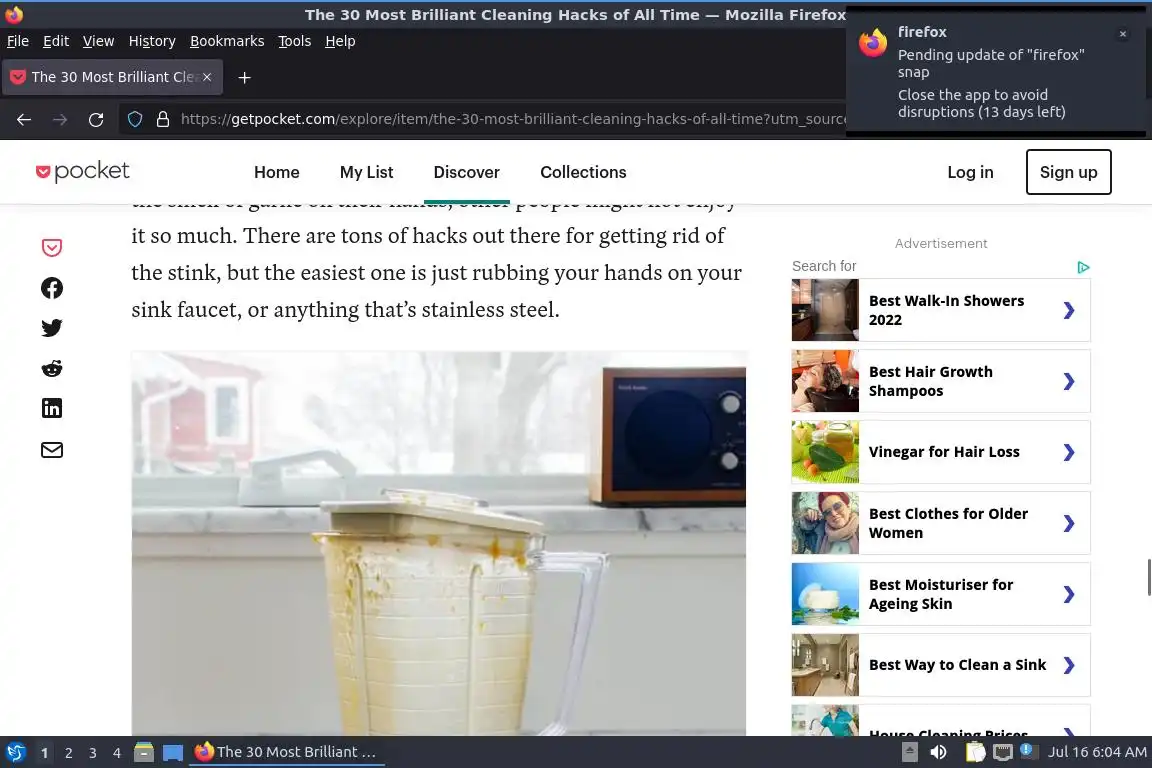View site security padlock info
Screen dimensions: 1152x768
(163, 119)
